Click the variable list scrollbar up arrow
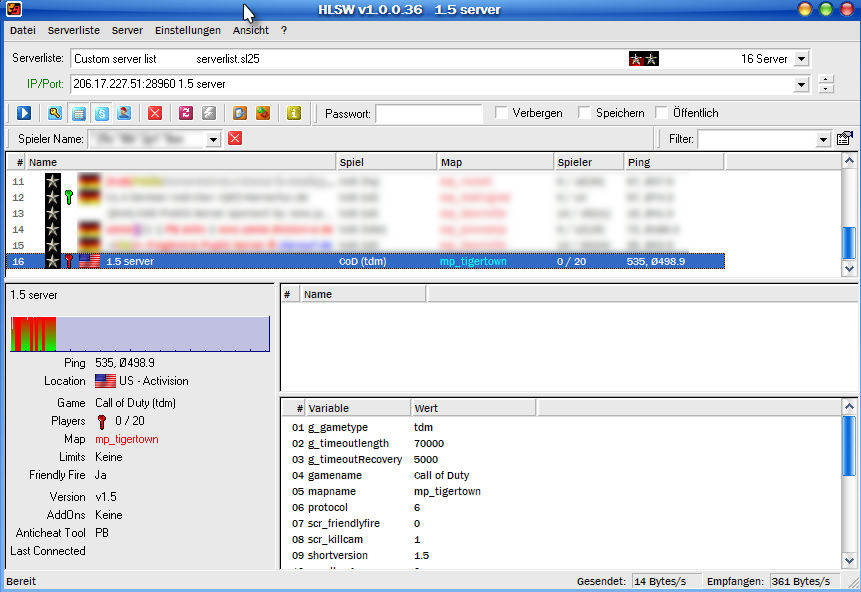Screen dimensions: 861x592 click(x=849, y=406)
